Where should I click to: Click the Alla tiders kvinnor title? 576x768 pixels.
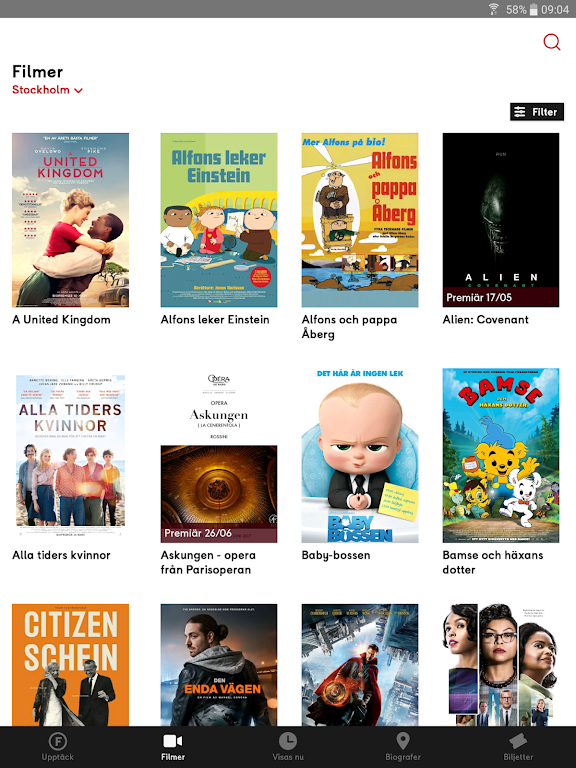[x=61, y=555]
